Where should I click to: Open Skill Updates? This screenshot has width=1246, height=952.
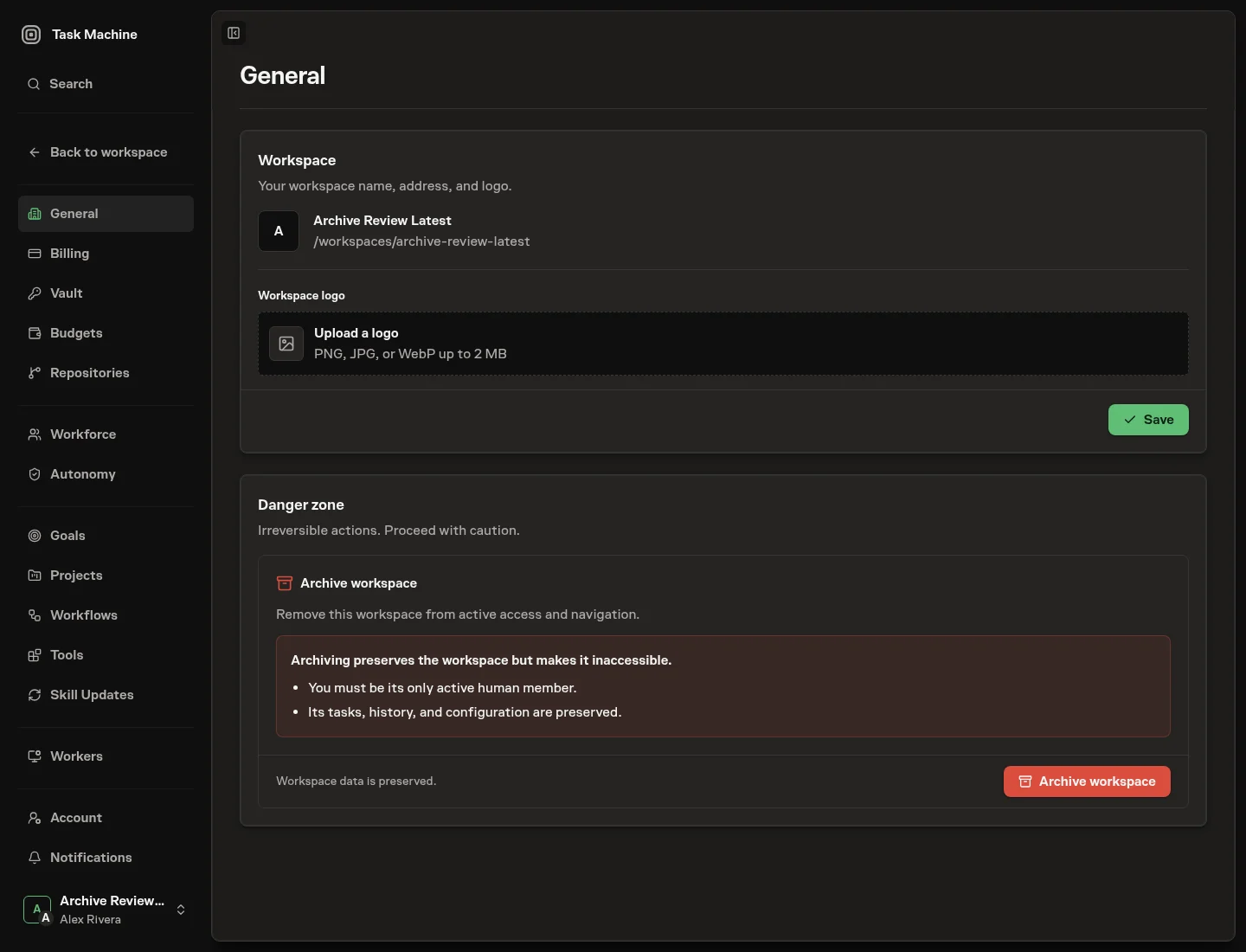tap(106, 695)
